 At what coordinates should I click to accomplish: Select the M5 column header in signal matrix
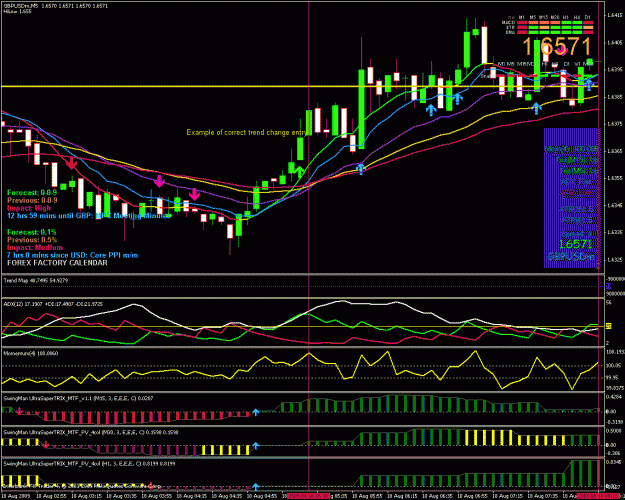tap(533, 18)
